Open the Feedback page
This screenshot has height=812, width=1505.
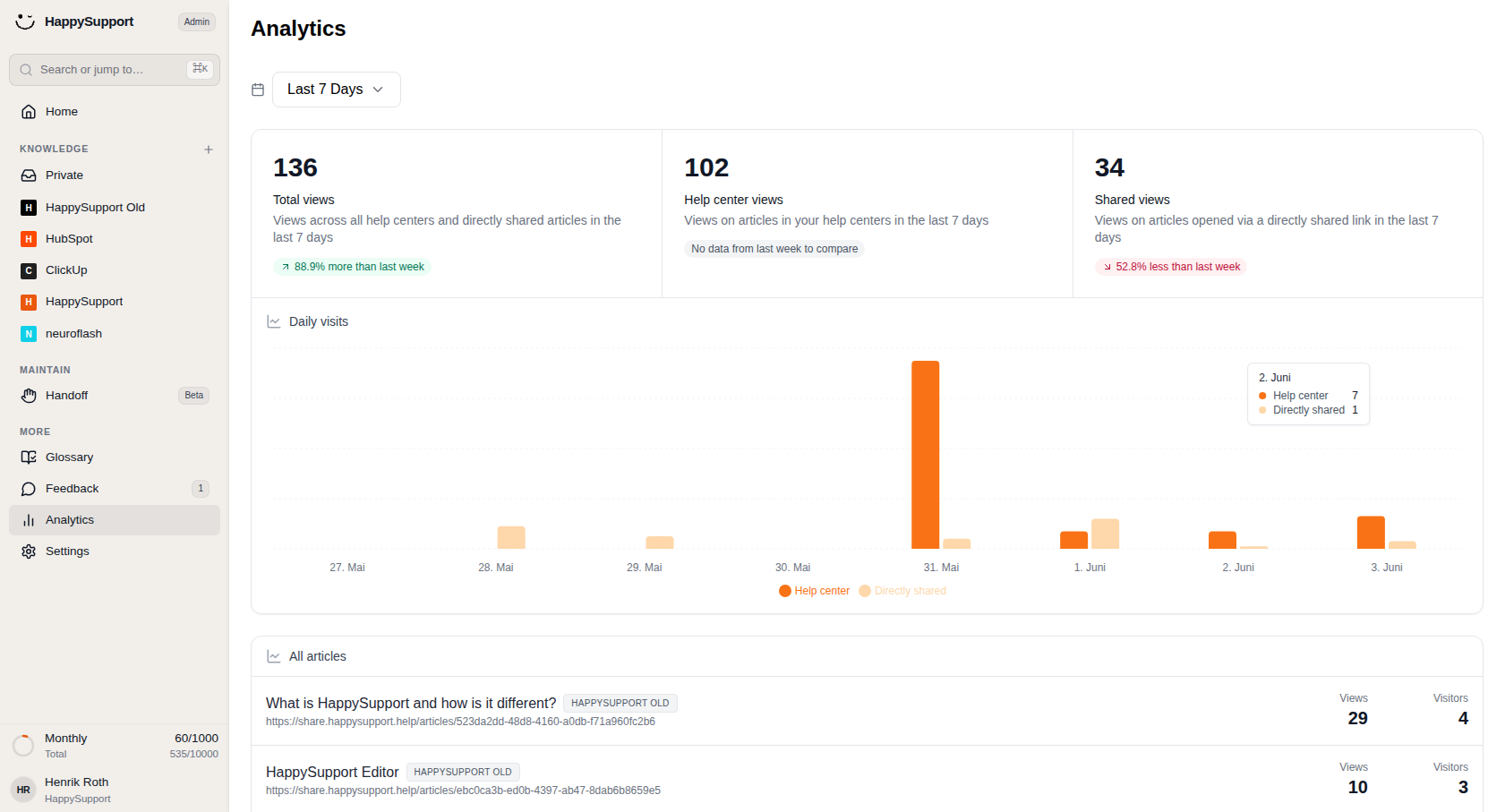[115, 489]
